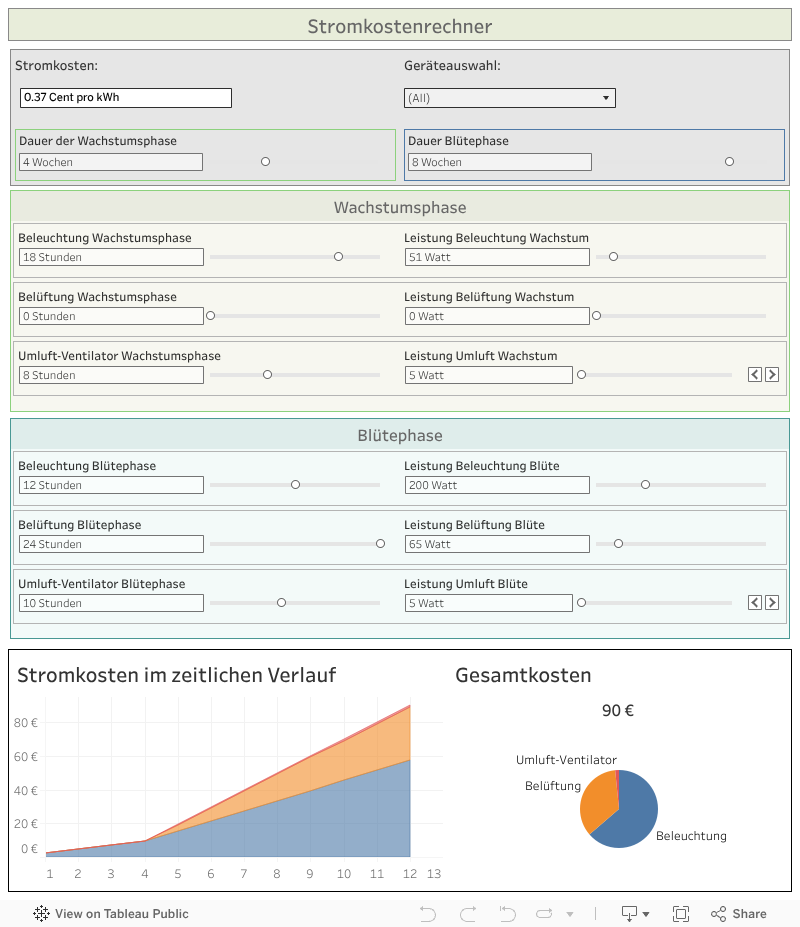Increase Leistung Umluft Wachstum with right arrow
This screenshot has width=800, height=927.
[x=771, y=375]
